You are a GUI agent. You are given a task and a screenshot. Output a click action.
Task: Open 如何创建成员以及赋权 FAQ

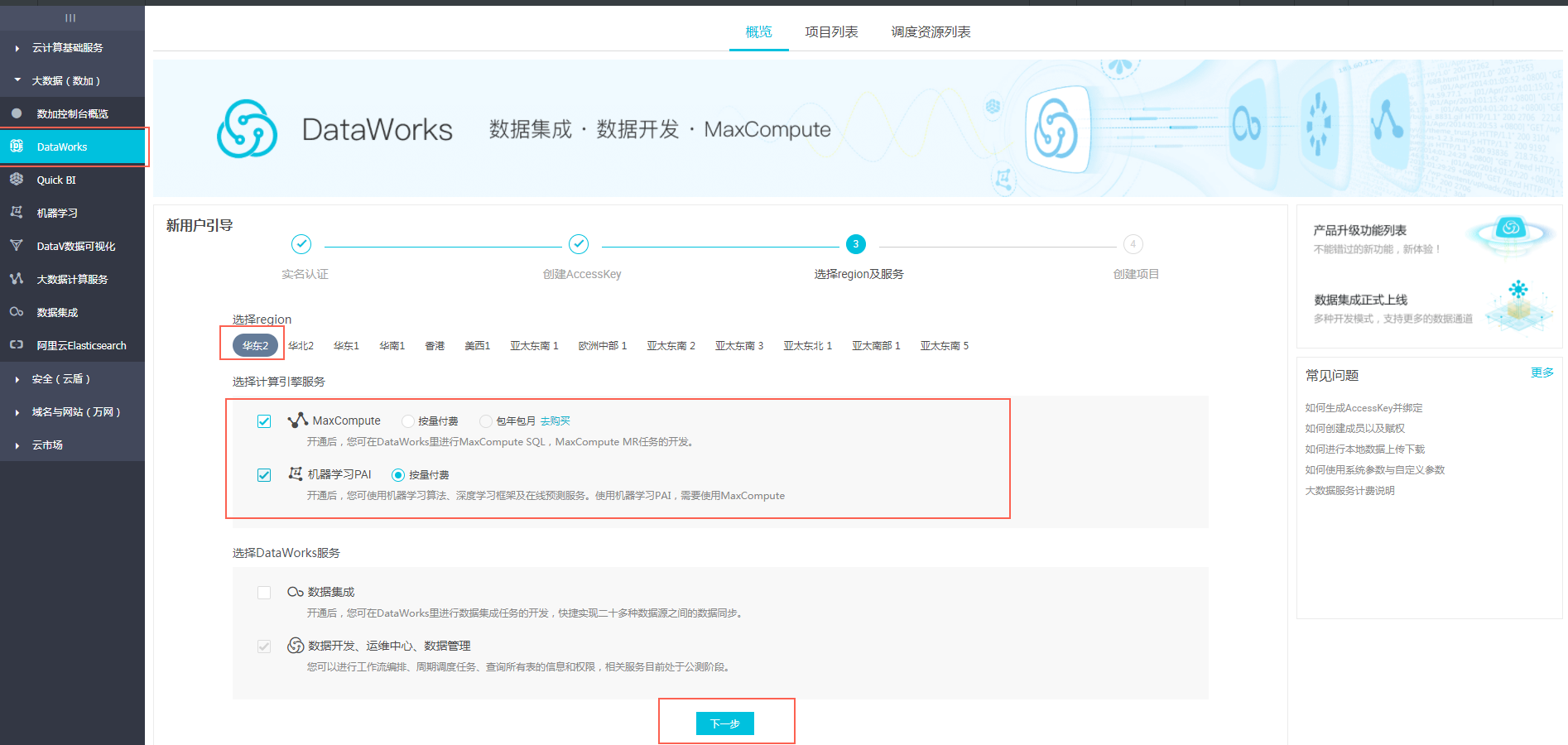click(x=1355, y=429)
